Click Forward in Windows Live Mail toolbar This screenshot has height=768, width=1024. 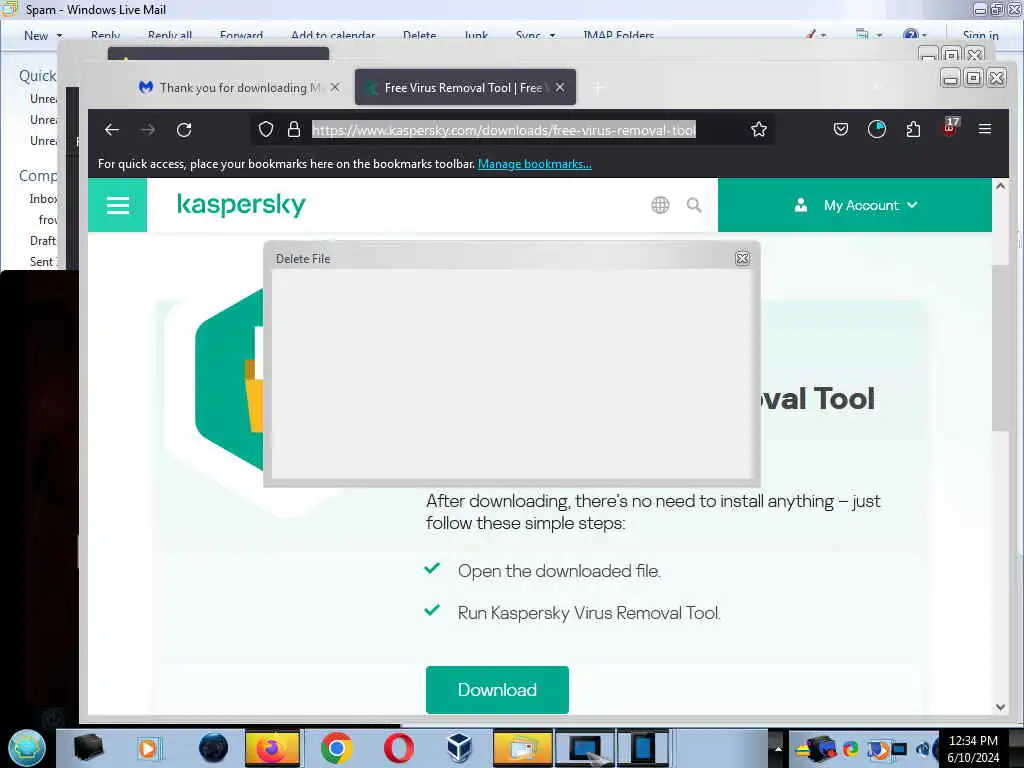pyautogui.click(x=242, y=35)
